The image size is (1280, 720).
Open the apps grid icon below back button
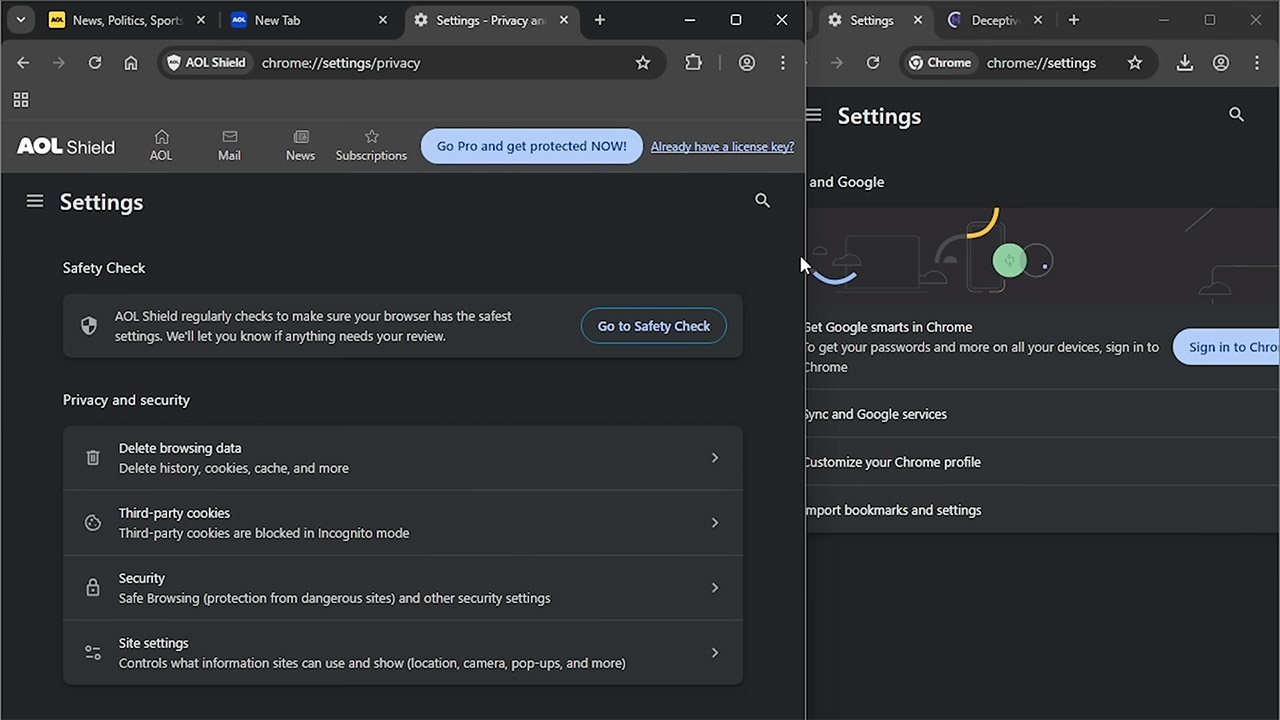tap(21, 99)
